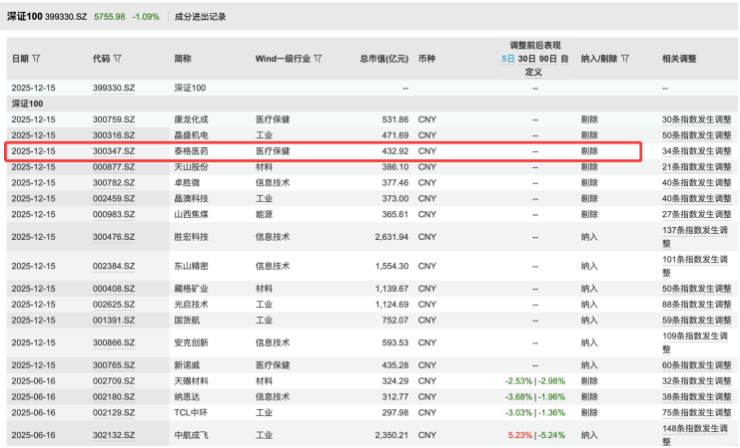The height and width of the screenshot is (448, 740).
Task: Open 30条指数发生调整 for 康龙化成
Action: [697, 119]
